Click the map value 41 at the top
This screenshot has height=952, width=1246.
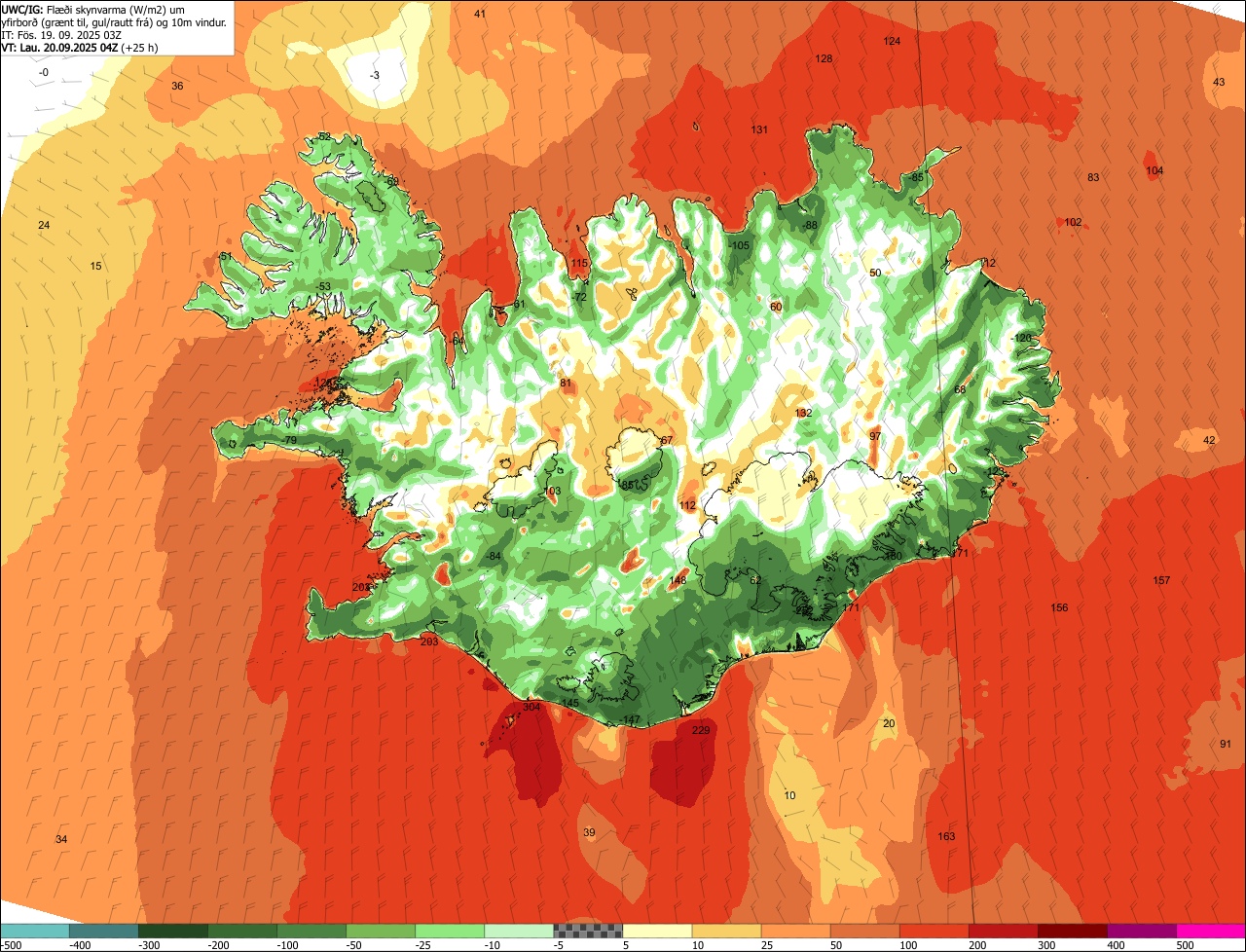(480, 14)
